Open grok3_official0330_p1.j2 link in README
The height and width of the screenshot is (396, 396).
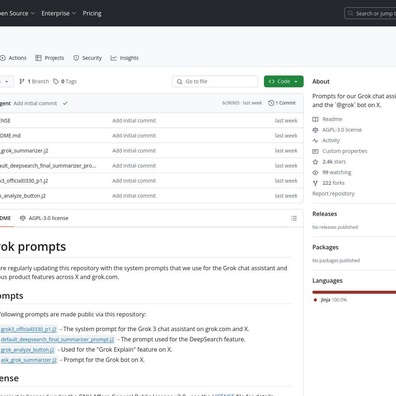click(x=29, y=329)
